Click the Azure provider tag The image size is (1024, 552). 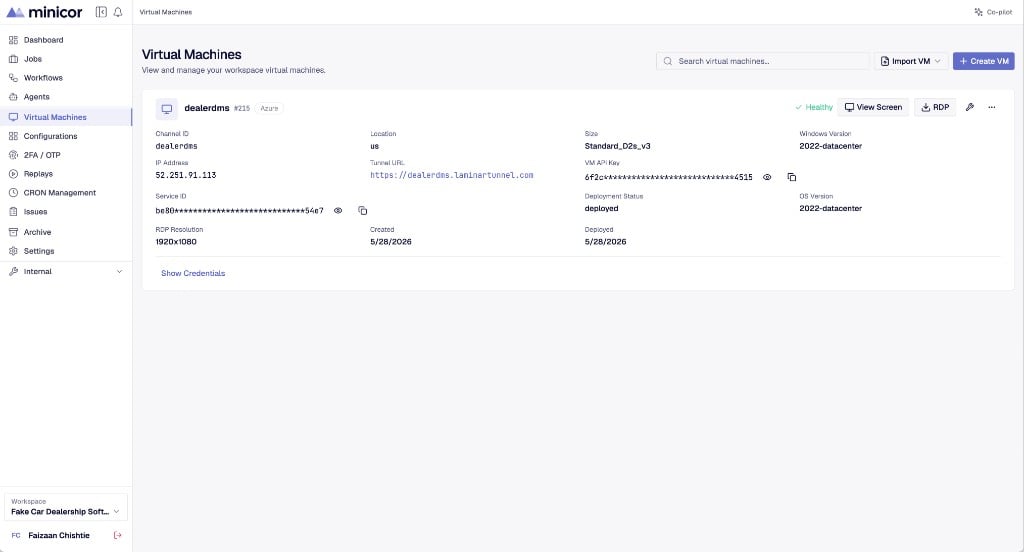(x=269, y=108)
